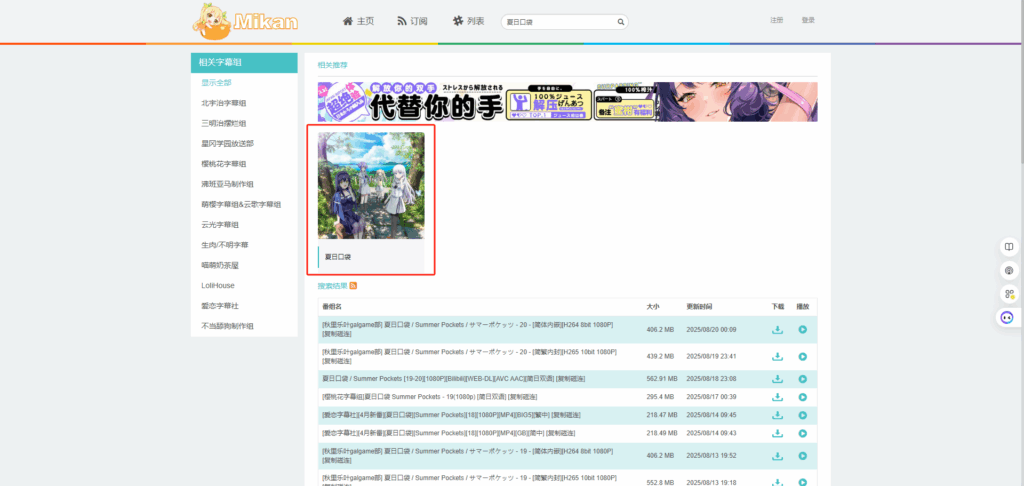The width and height of the screenshot is (1024, 486).
Task: Filter by 不当舔狗制作组
Action: point(228,326)
